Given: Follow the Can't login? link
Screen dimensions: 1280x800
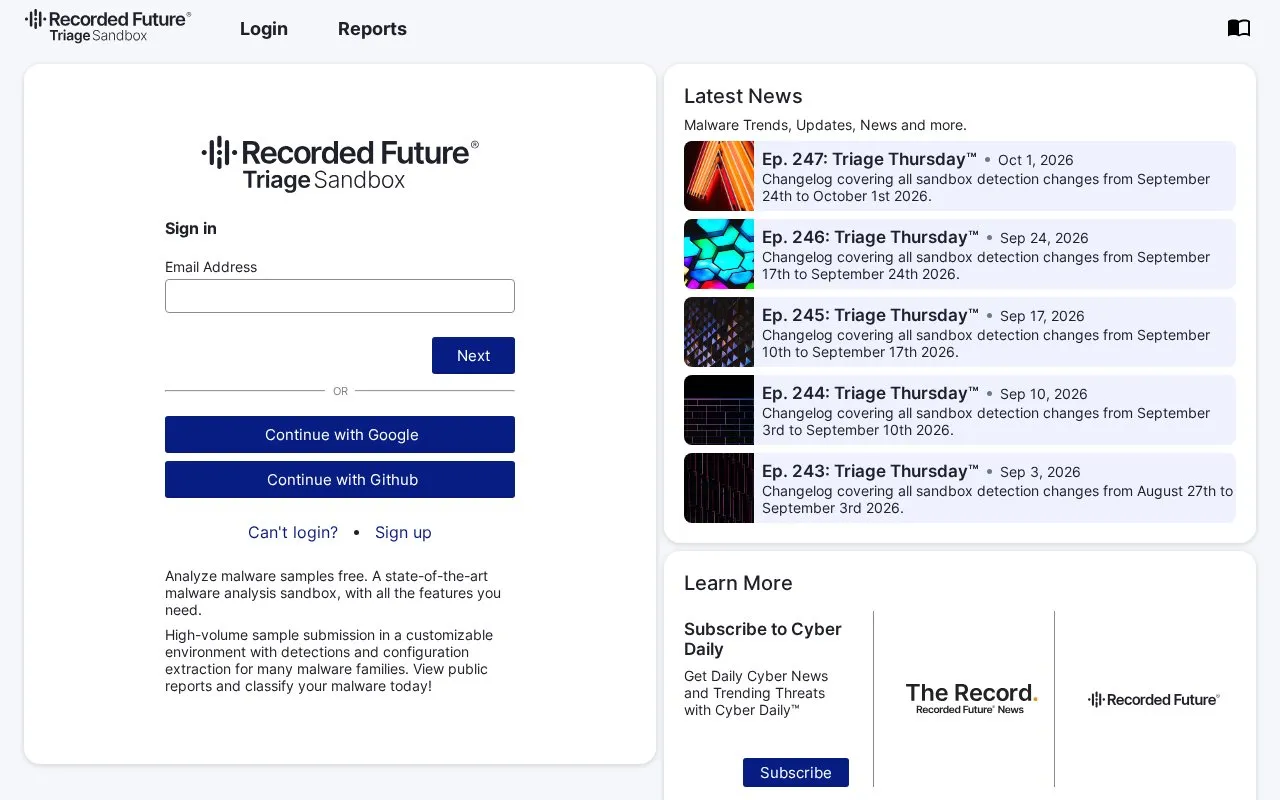Looking at the screenshot, I should 293,532.
